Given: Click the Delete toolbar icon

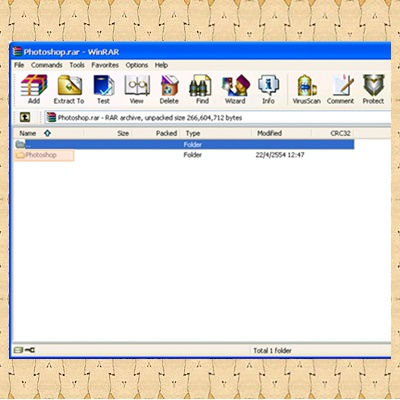Looking at the screenshot, I should 169,89.
